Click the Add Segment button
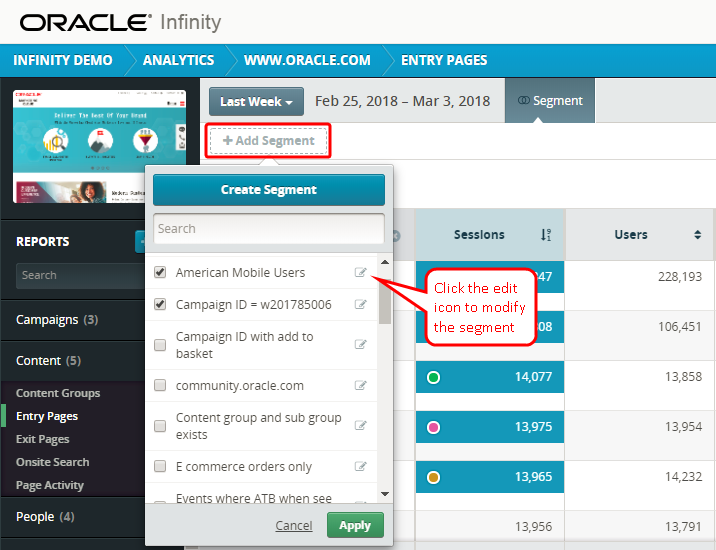Viewport: 716px width, 550px height. click(268, 141)
